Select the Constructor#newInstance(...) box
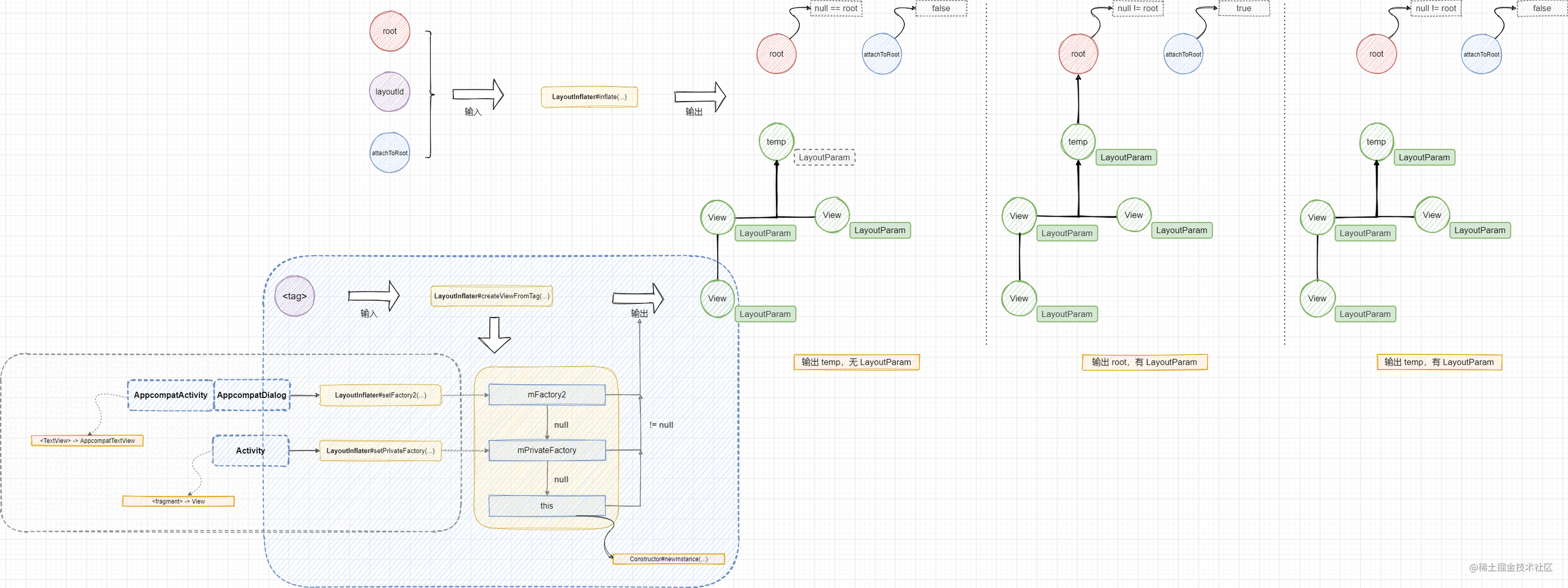Screen dimensions: 1568x588 pos(668,559)
